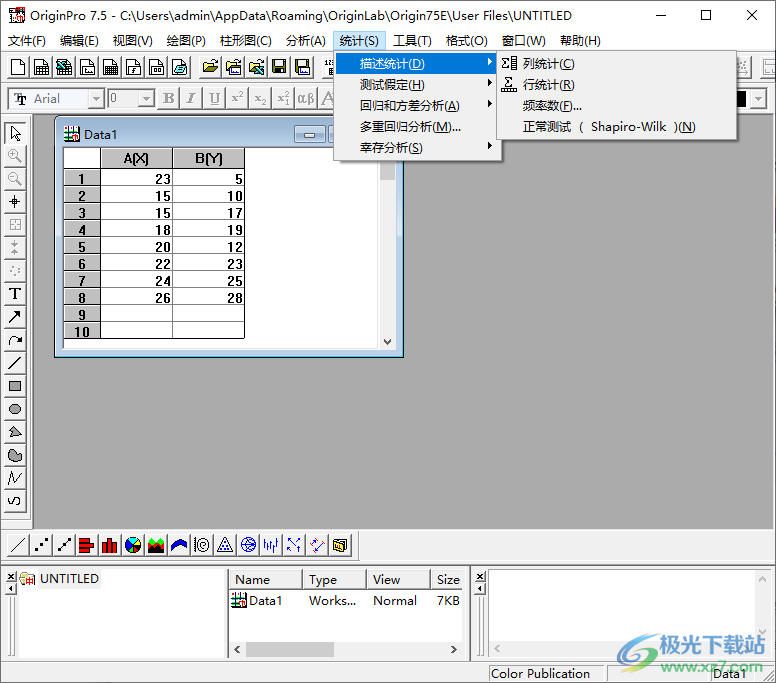
Task: Toggle Subscript formatting
Action: (260, 98)
